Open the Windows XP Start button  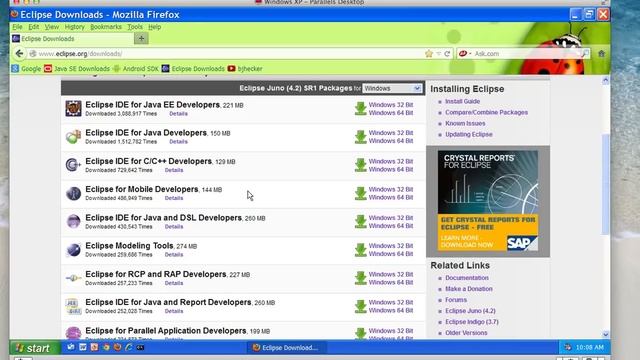pos(34,348)
